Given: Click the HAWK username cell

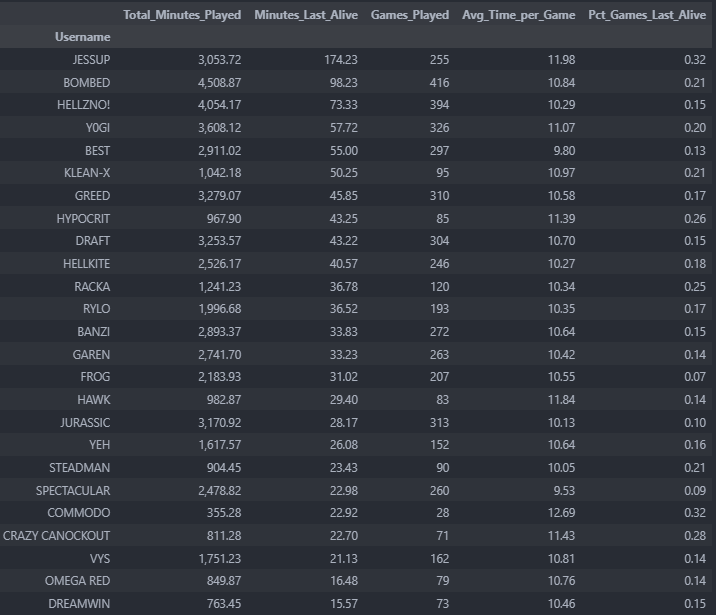Looking at the screenshot, I should coord(94,400).
